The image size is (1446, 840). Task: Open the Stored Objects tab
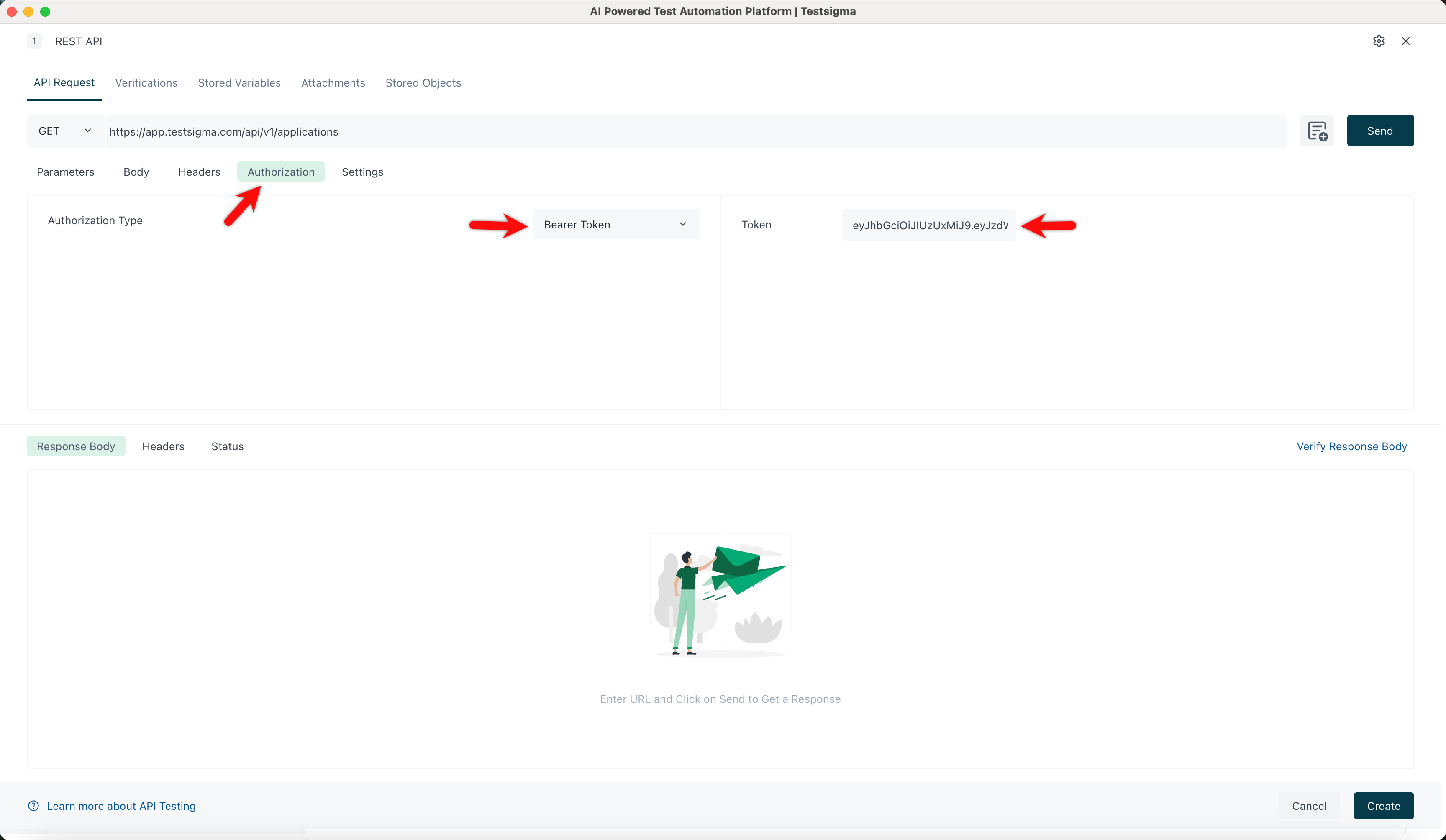(x=423, y=83)
